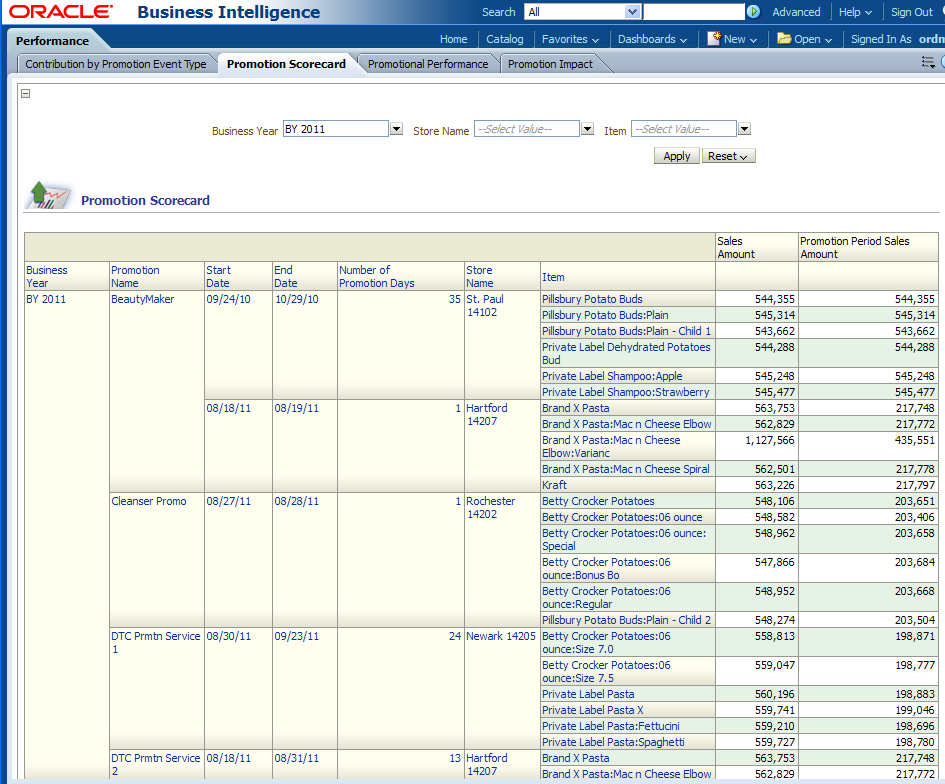Click inside the search text field
Image resolution: width=945 pixels, height=784 pixels.
(x=693, y=12)
